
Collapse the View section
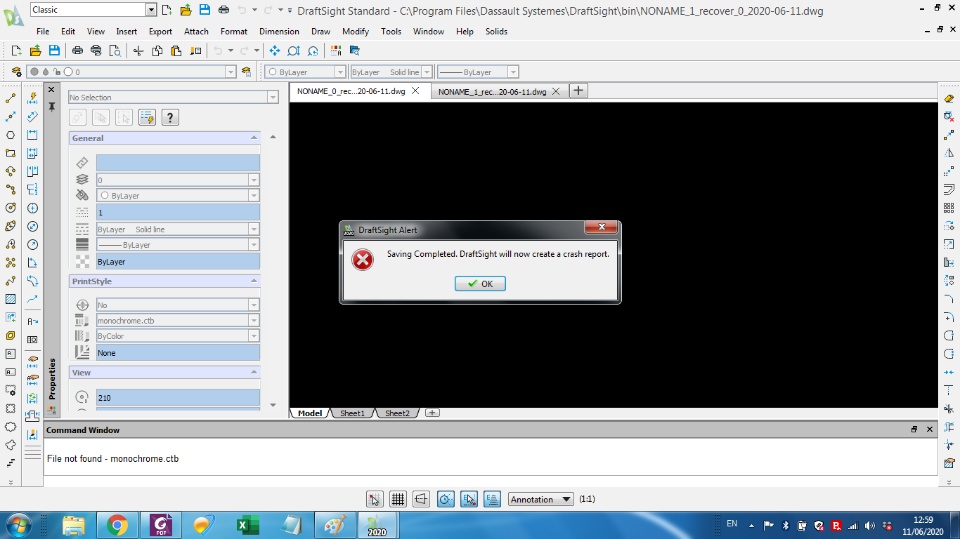coord(253,372)
